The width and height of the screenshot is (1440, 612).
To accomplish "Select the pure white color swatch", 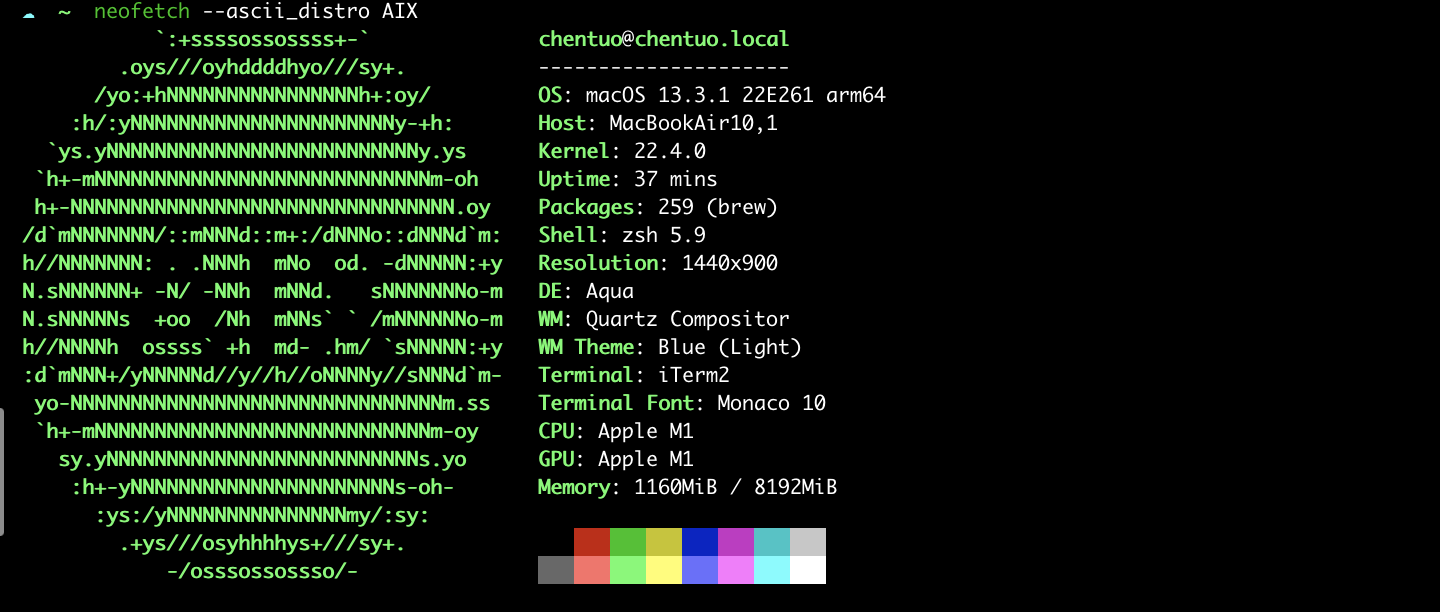I will point(807,570).
